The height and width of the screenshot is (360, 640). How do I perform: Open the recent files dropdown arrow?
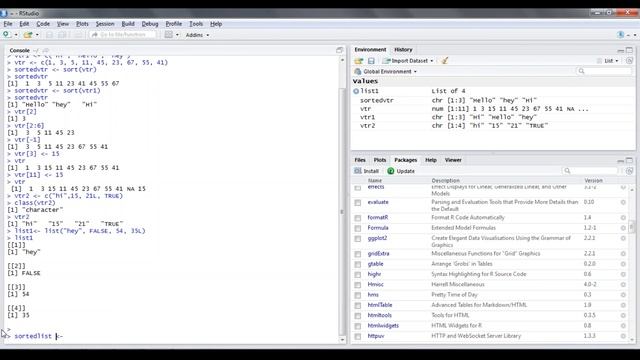37,35
